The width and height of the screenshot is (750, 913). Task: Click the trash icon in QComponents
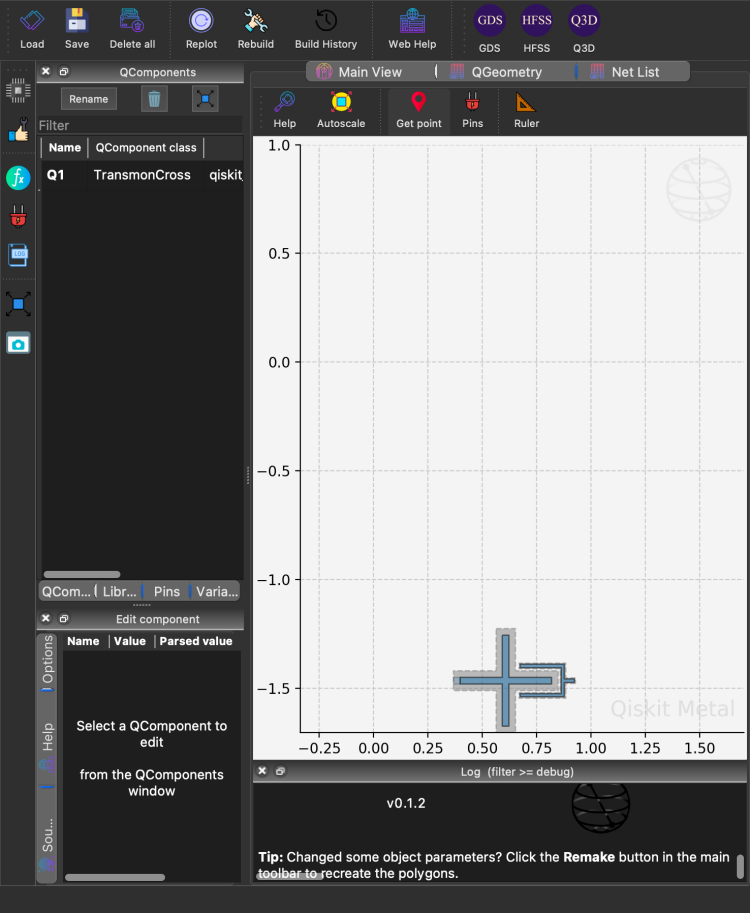154,99
